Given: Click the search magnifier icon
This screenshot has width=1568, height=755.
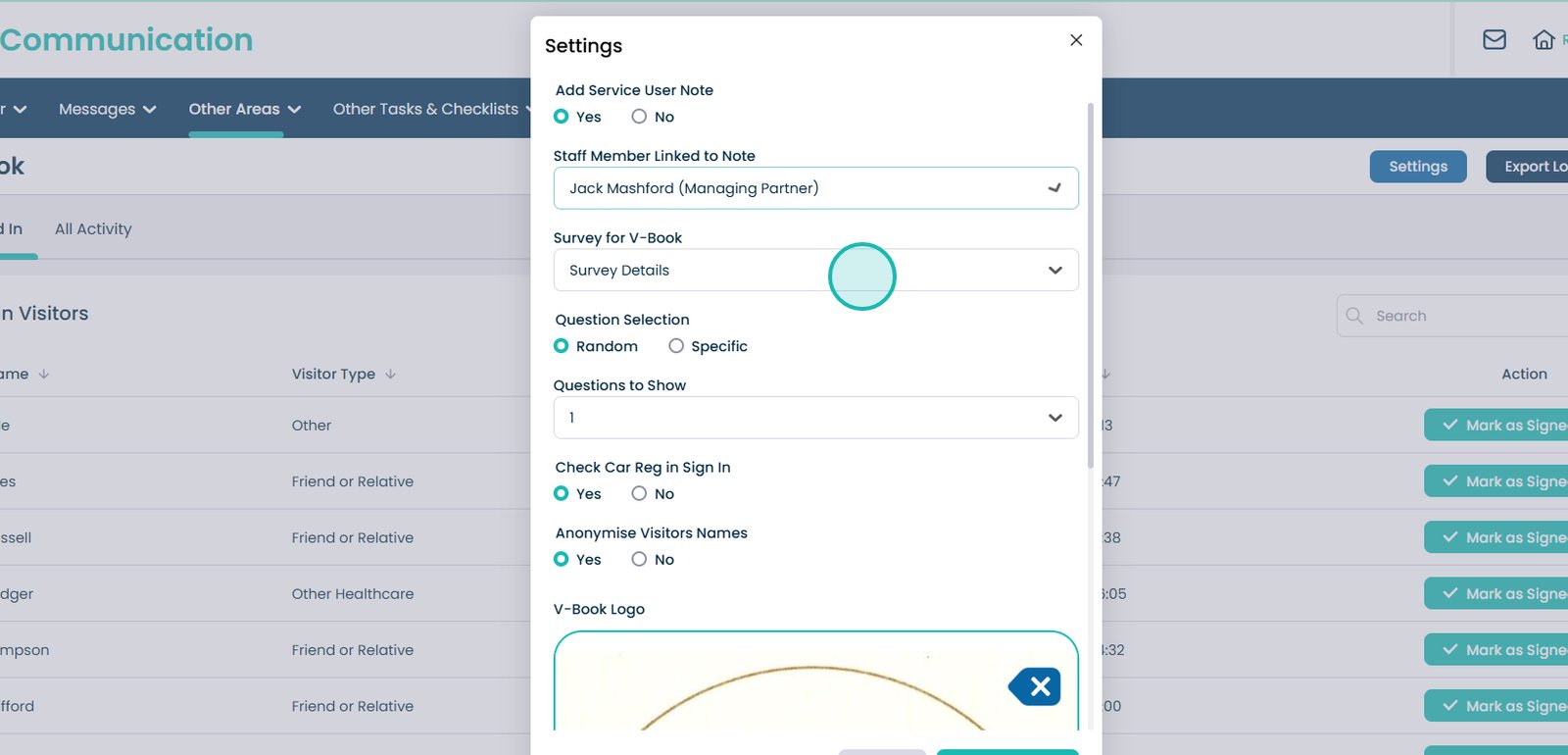Looking at the screenshot, I should 1355,316.
